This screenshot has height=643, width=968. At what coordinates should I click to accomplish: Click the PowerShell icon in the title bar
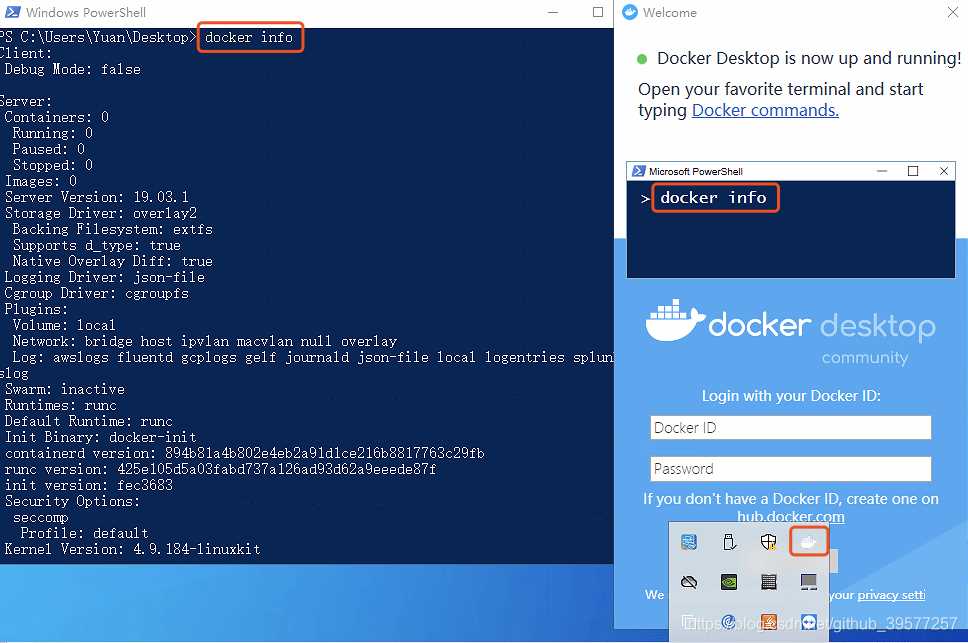point(12,12)
